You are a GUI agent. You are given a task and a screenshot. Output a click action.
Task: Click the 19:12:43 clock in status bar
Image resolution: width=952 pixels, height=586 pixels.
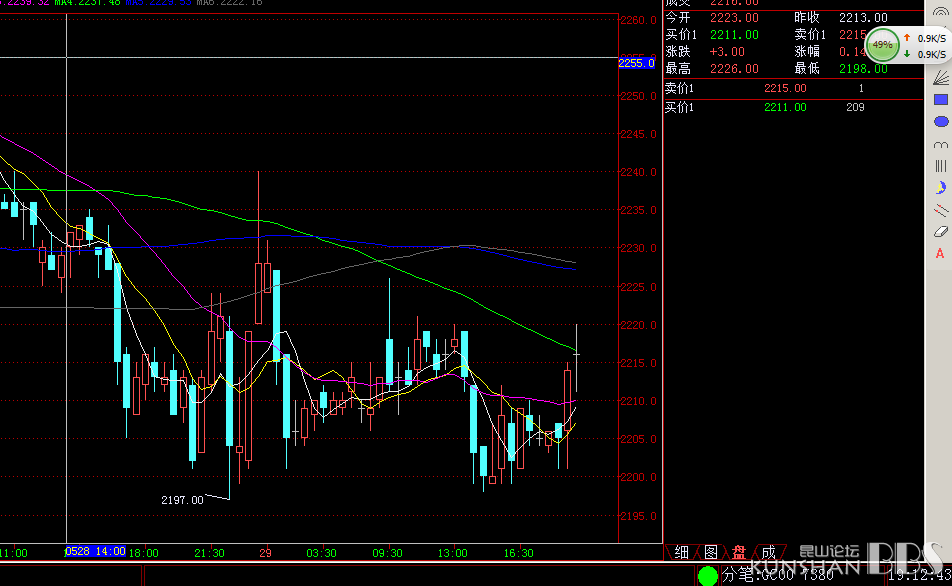[x=920, y=574]
